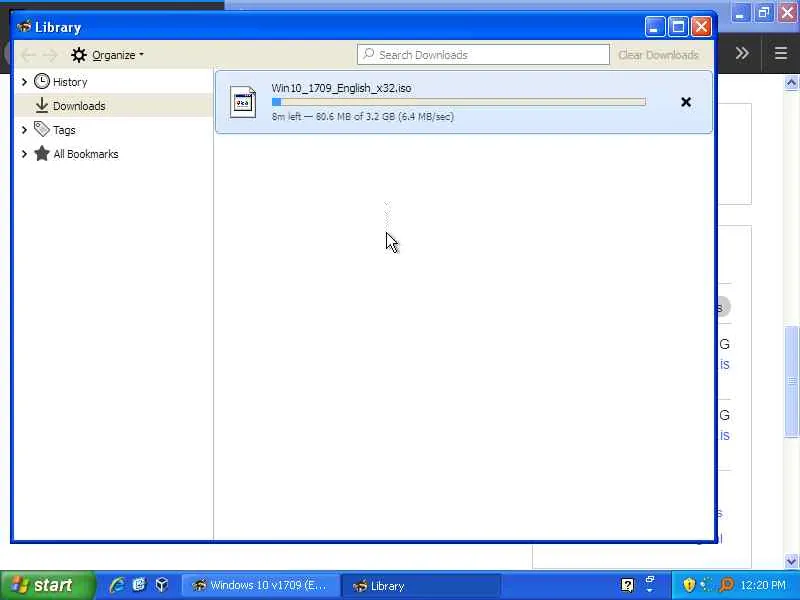Open the browser's hamburger menu
Image resolution: width=800 pixels, height=600 pixels.
click(x=781, y=53)
